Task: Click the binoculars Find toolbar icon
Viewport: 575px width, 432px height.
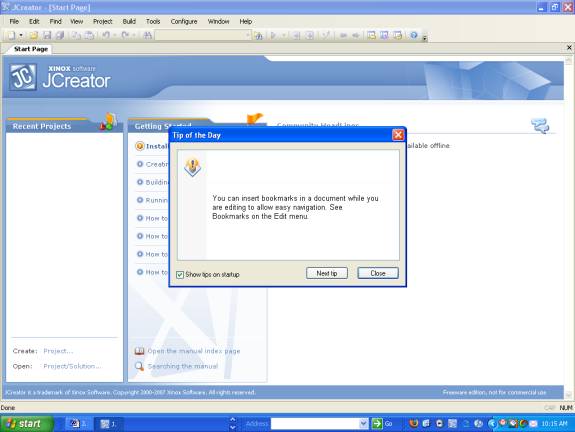Action: pyautogui.click(x=147, y=35)
